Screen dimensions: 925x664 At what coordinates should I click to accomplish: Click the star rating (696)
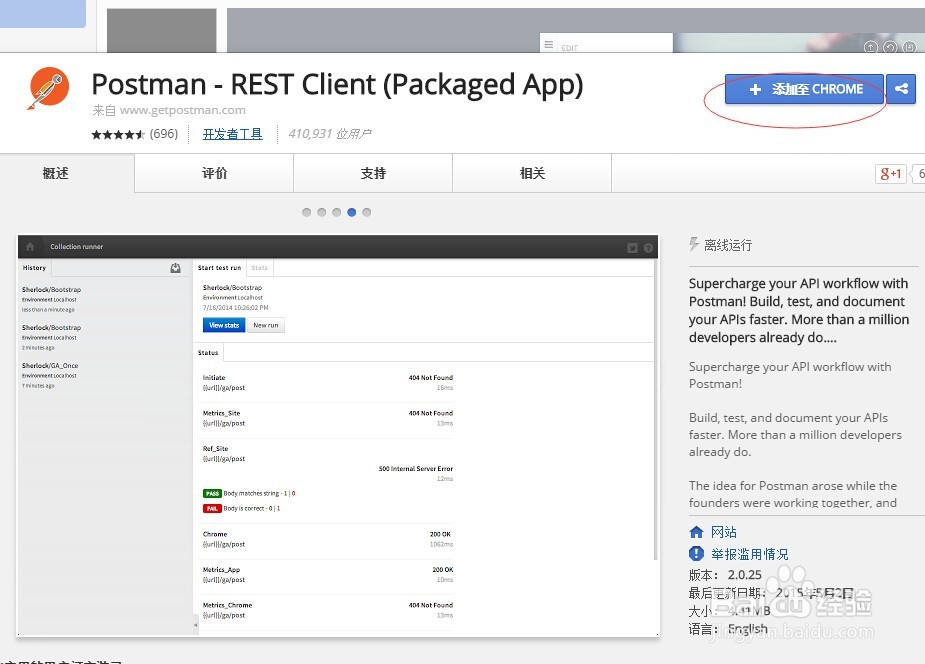click(135, 134)
